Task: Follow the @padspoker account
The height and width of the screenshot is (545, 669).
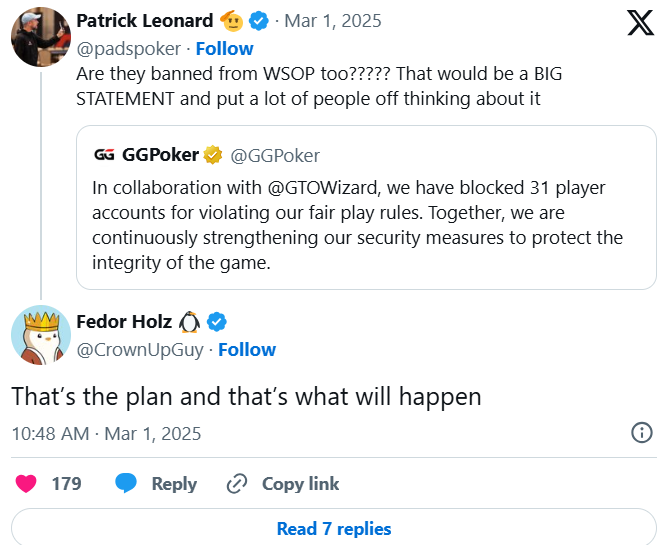Action: point(224,48)
